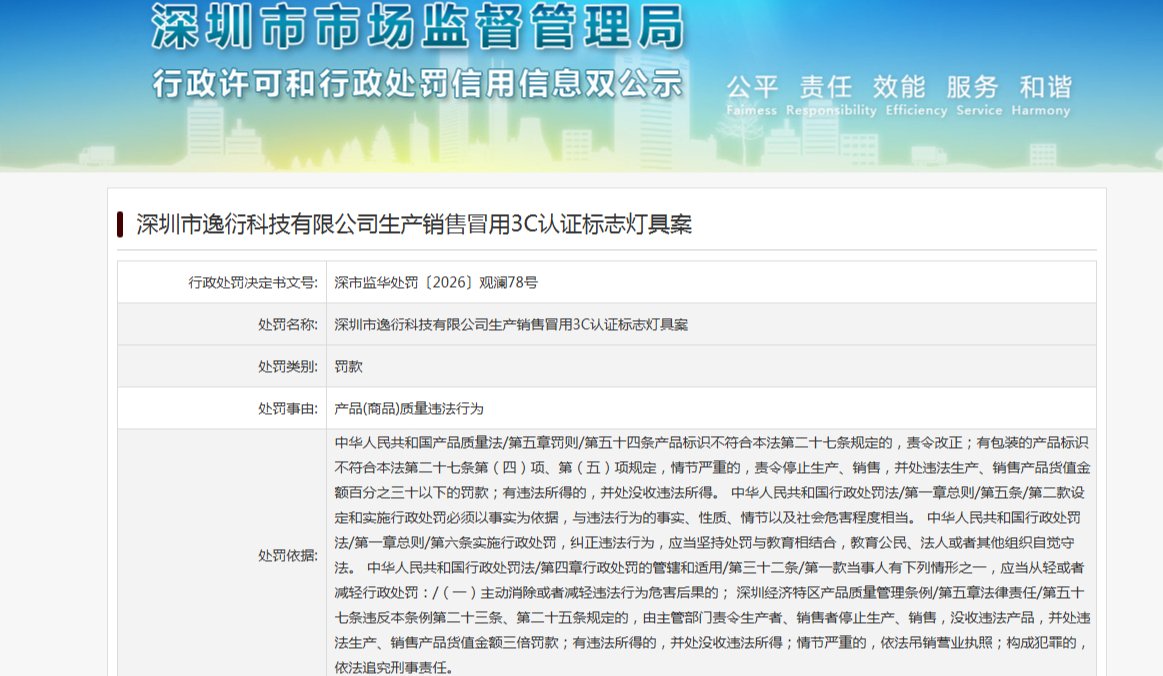Click the 处罚事由 label
The image size is (1163, 676).
click(287, 408)
